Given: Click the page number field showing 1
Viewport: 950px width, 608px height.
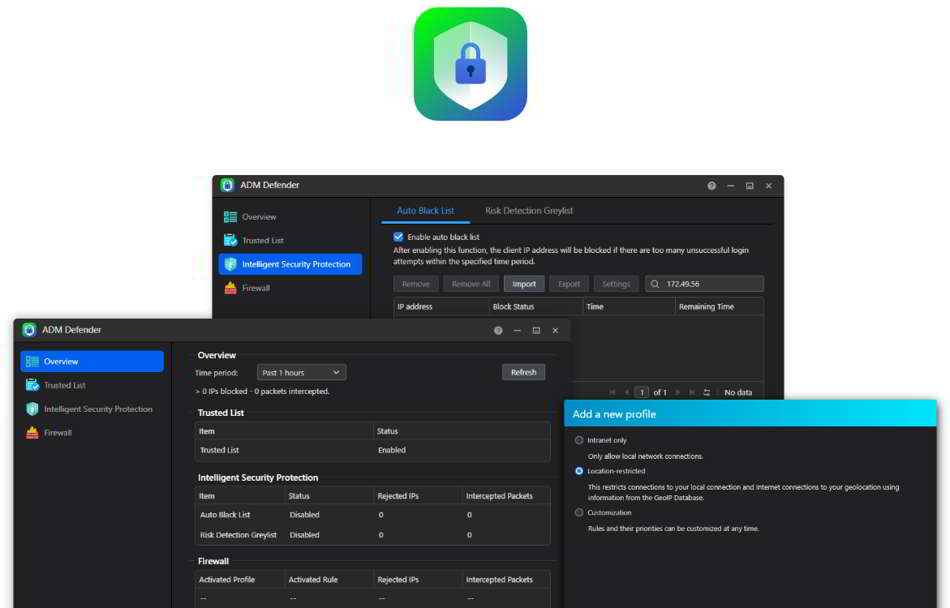Looking at the screenshot, I should pos(642,392).
